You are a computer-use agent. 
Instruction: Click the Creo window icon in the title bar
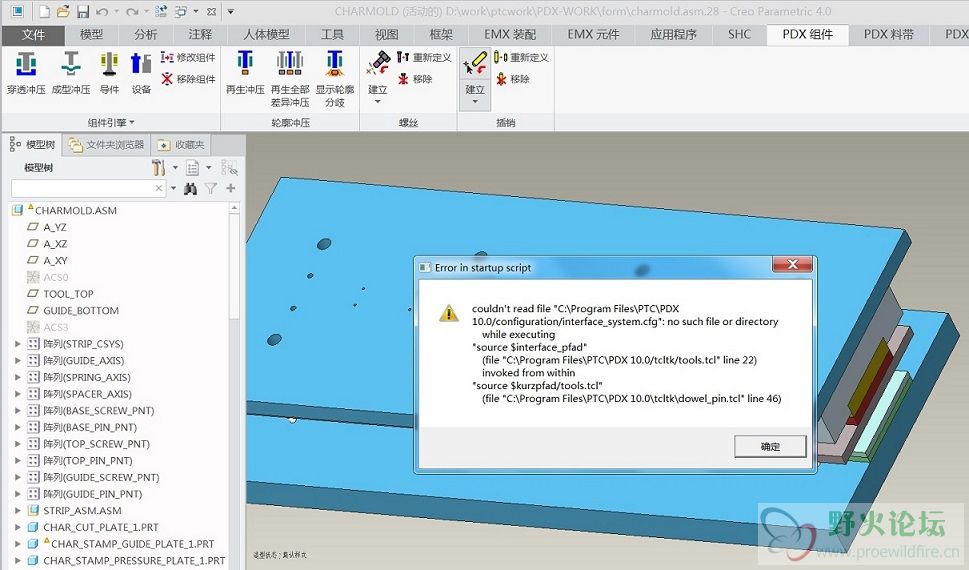(x=18, y=11)
